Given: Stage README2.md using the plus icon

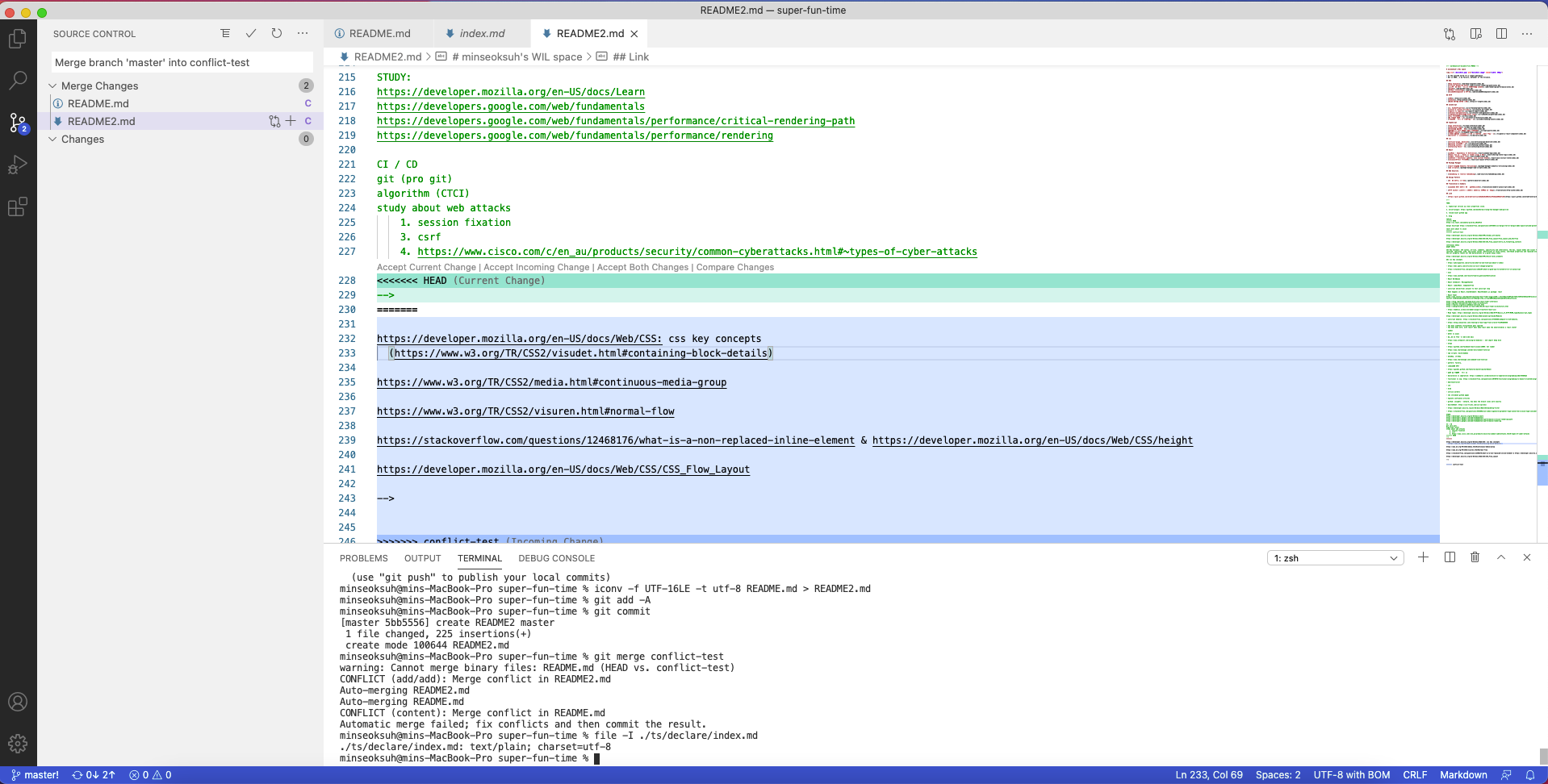Looking at the screenshot, I should point(291,121).
